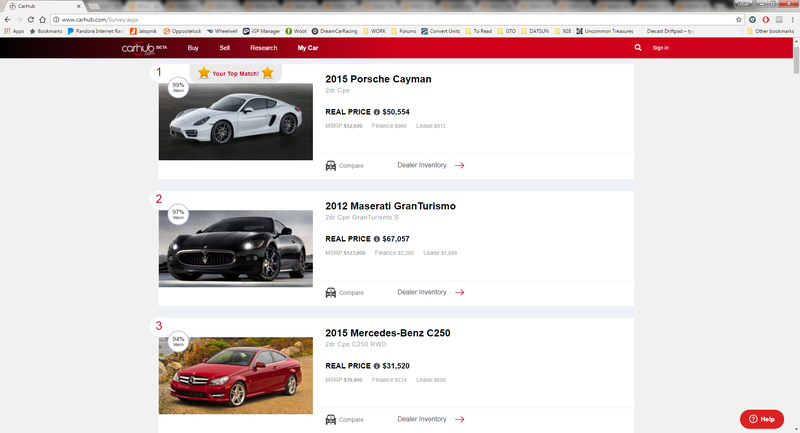The image size is (800, 433).
Task: Click the white Porsche Cayman photo
Action: click(236, 121)
